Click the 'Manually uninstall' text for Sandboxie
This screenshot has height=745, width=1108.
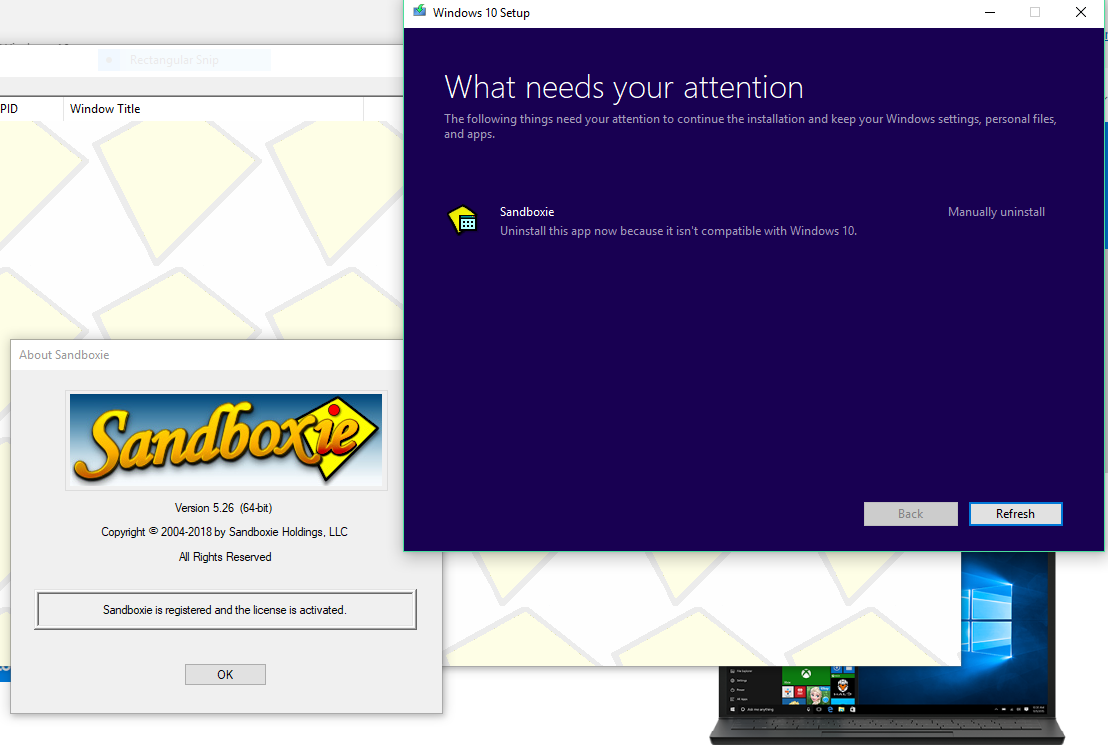pyautogui.click(x=996, y=212)
